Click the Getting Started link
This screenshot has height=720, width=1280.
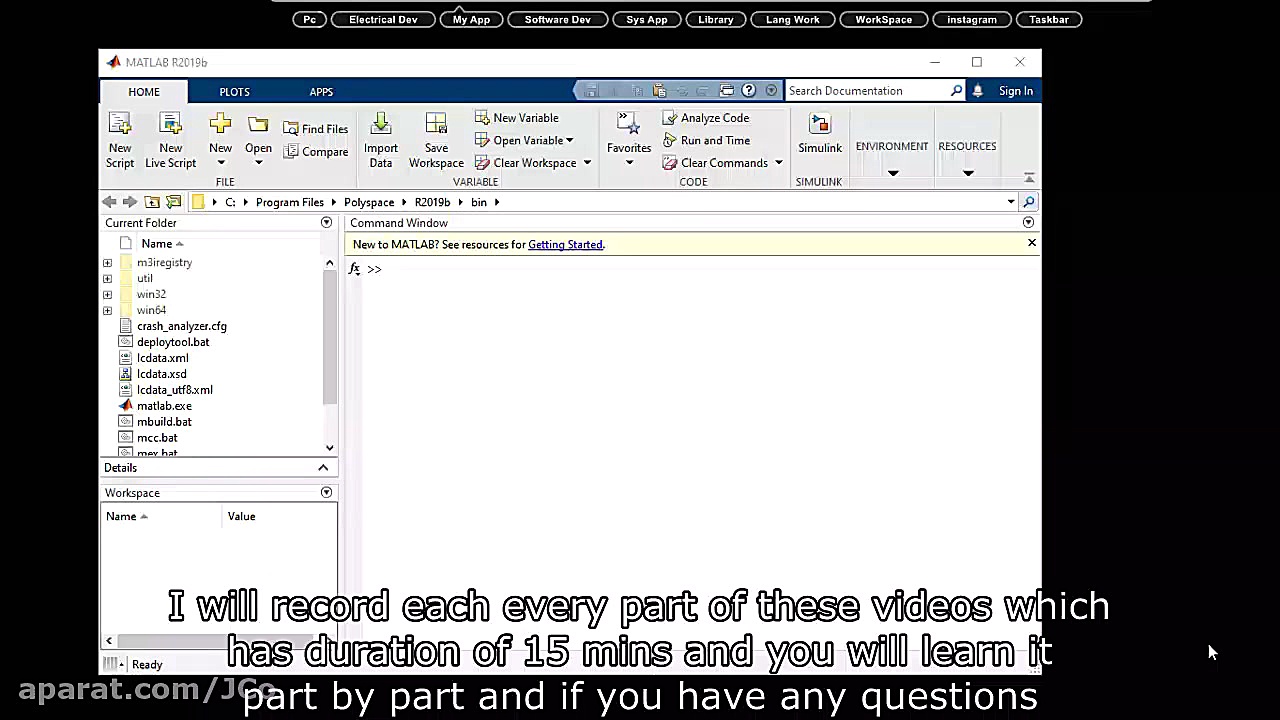click(565, 245)
